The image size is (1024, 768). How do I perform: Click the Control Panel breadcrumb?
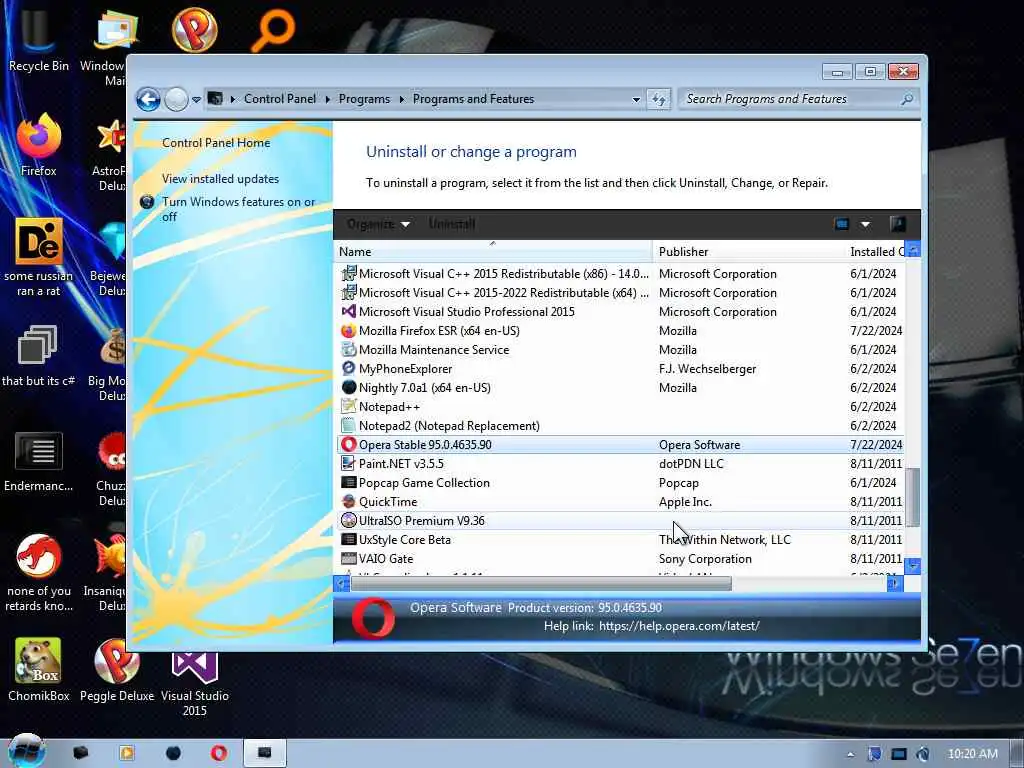coord(280,99)
